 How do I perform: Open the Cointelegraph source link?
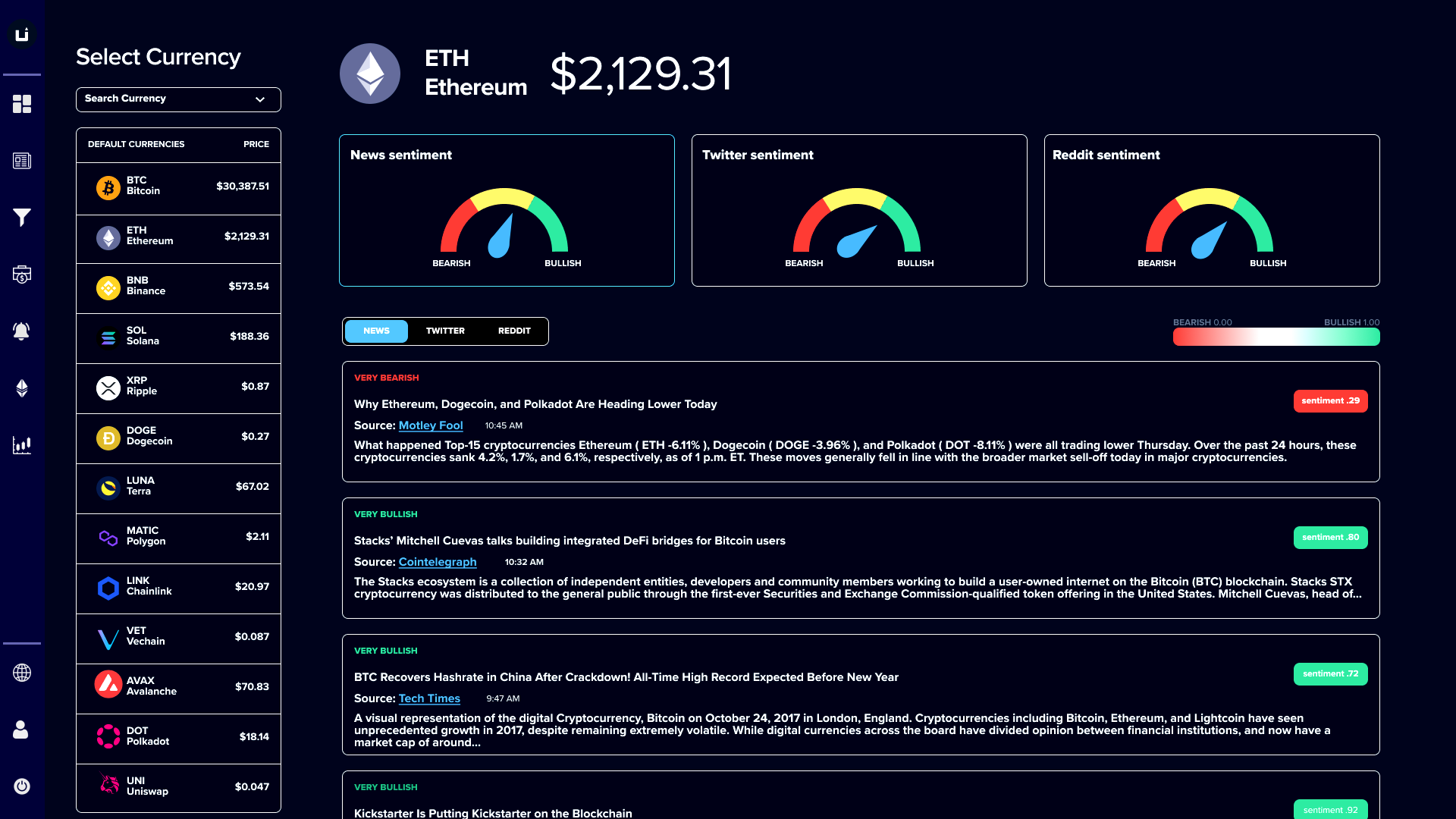[x=437, y=562]
